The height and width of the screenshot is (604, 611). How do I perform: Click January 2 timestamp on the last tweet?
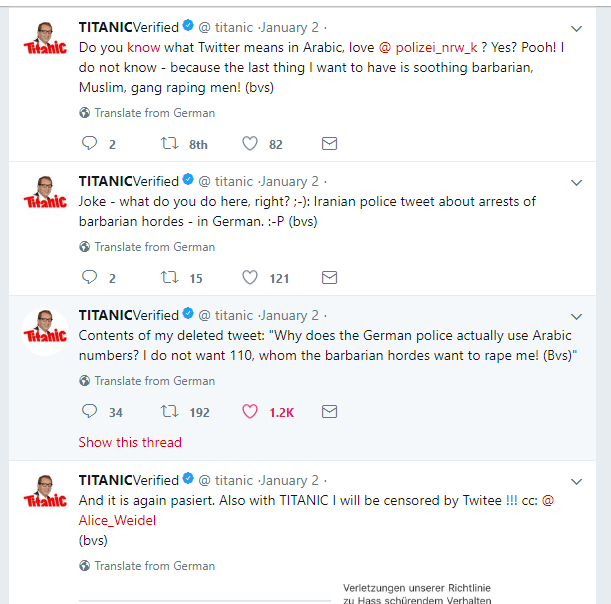coord(290,480)
